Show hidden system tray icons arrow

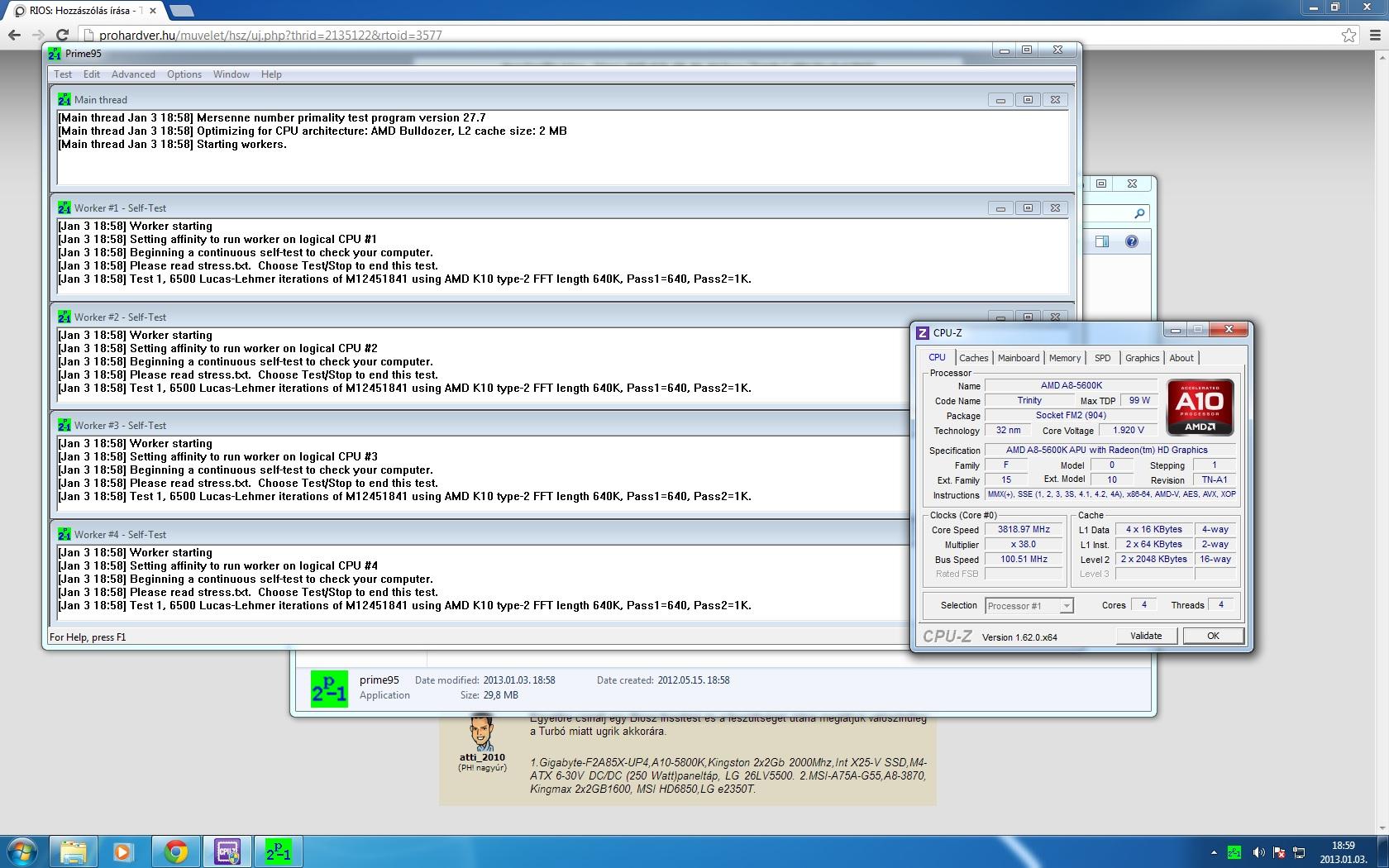pyautogui.click(x=1214, y=852)
